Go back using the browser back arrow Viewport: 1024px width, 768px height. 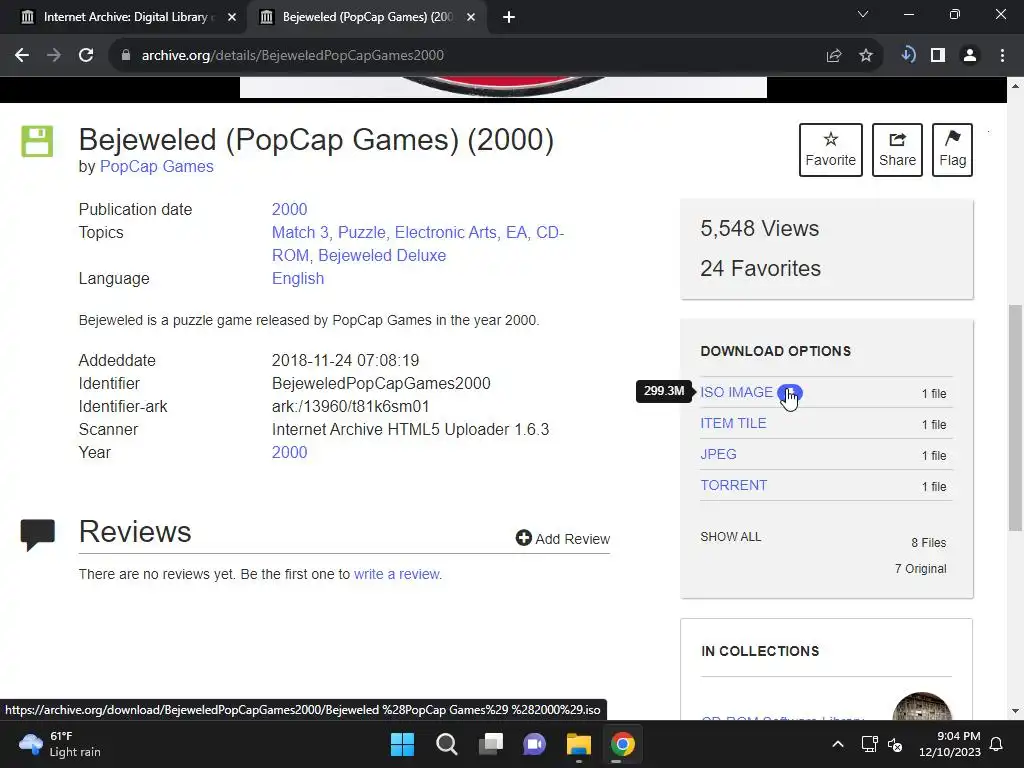click(22, 56)
